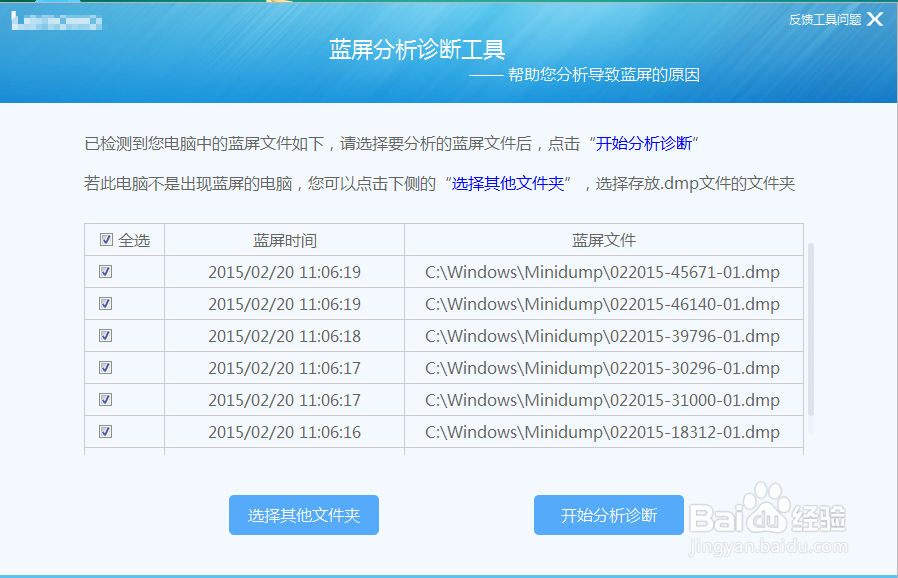The width and height of the screenshot is (898, 578).
Task: Uncheck the checkbox for 022015-31000-01.dmp
Action: 105,399
